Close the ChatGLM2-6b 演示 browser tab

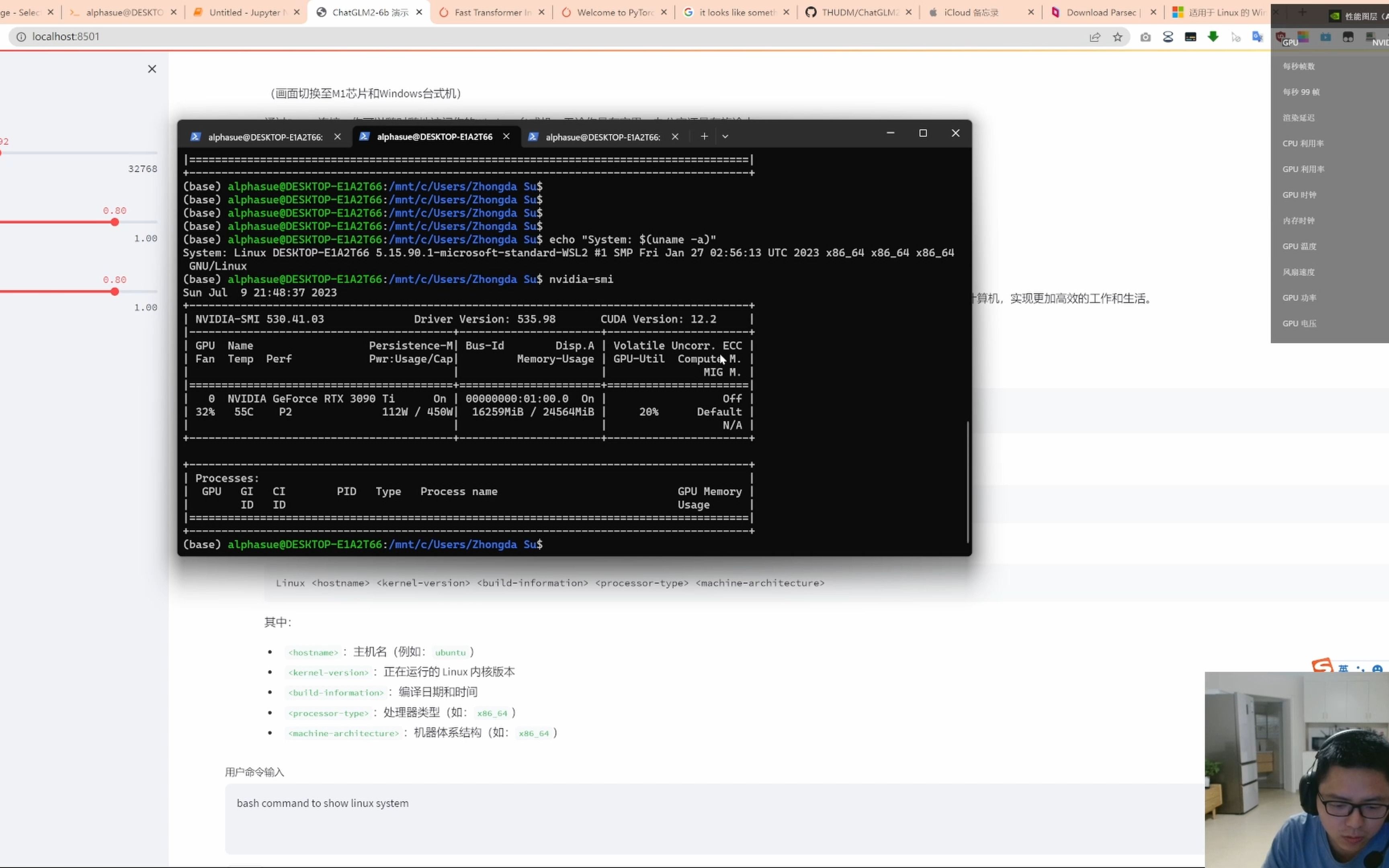(419, 12)
